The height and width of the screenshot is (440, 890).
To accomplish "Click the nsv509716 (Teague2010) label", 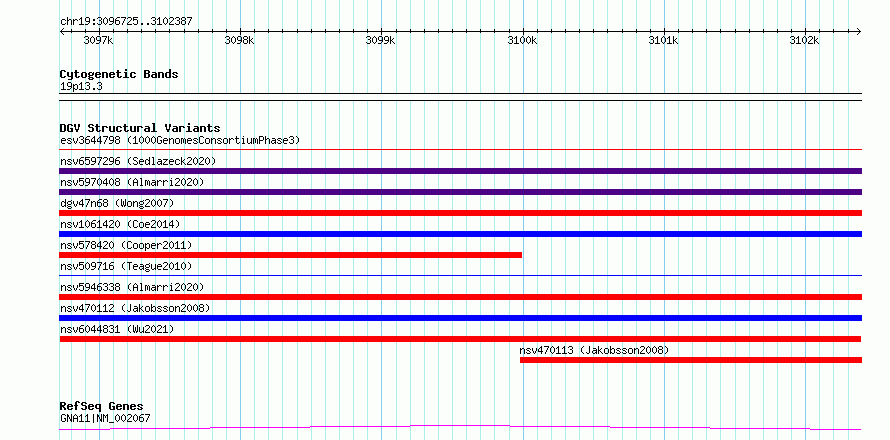I will (x=126, y=266).
